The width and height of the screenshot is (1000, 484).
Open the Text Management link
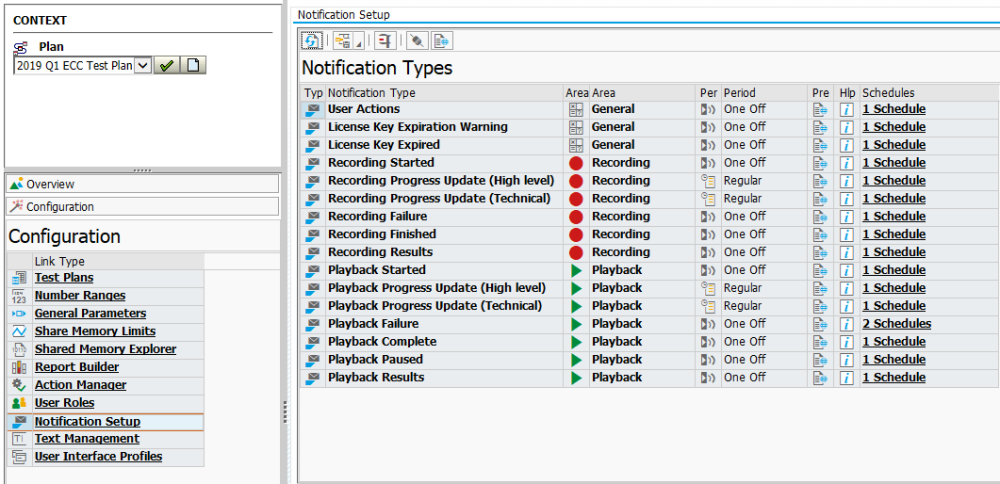click(x=87, y=439)
